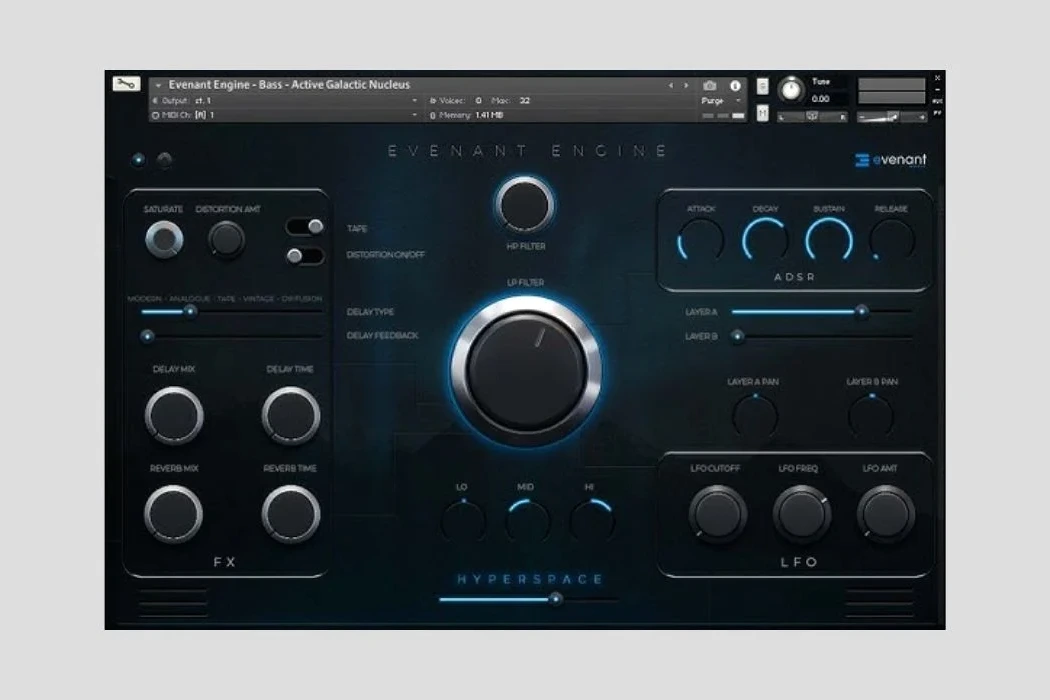Screen dimensions: 1050x700
Task: Click the Reverb Mix knob
Action: [174, 515]
